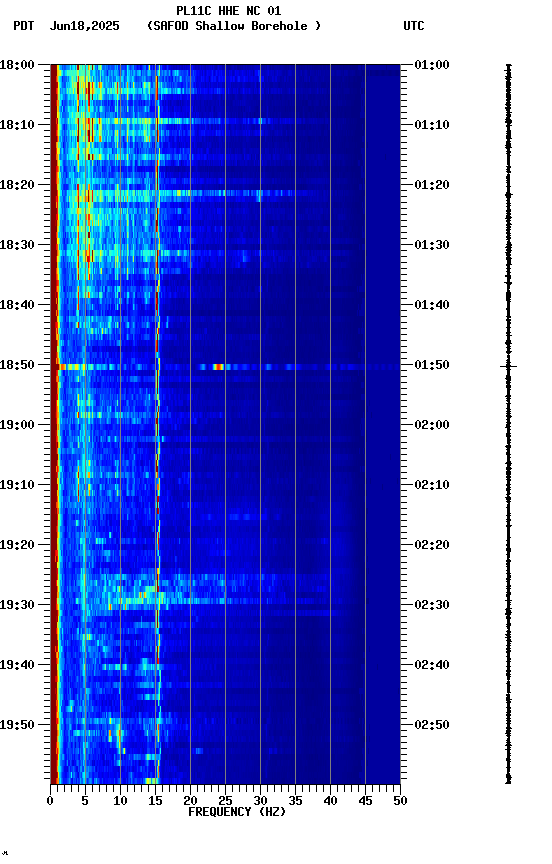The width and height of the screenshot is (552, 864).
Task: Click the 30 Hz frequency axis label
Action: pos(260,801)
